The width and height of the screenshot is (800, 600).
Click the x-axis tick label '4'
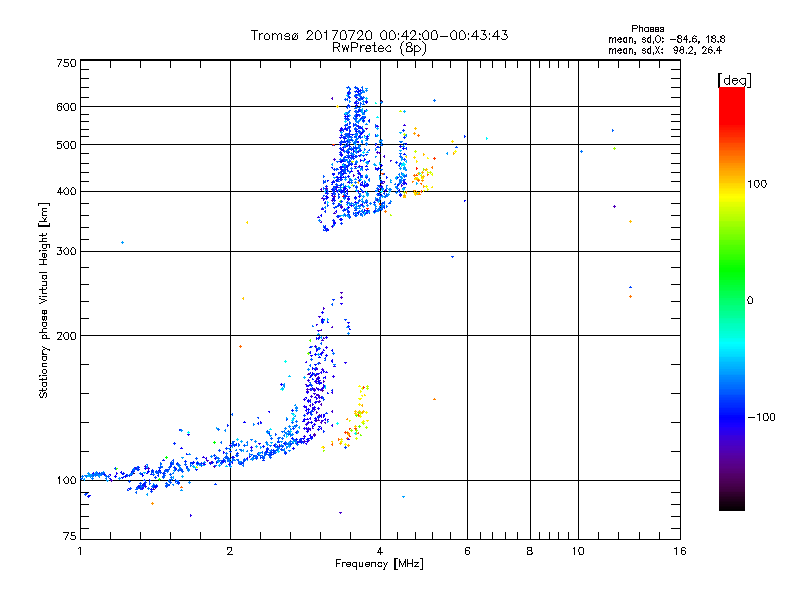coord(380,551)
